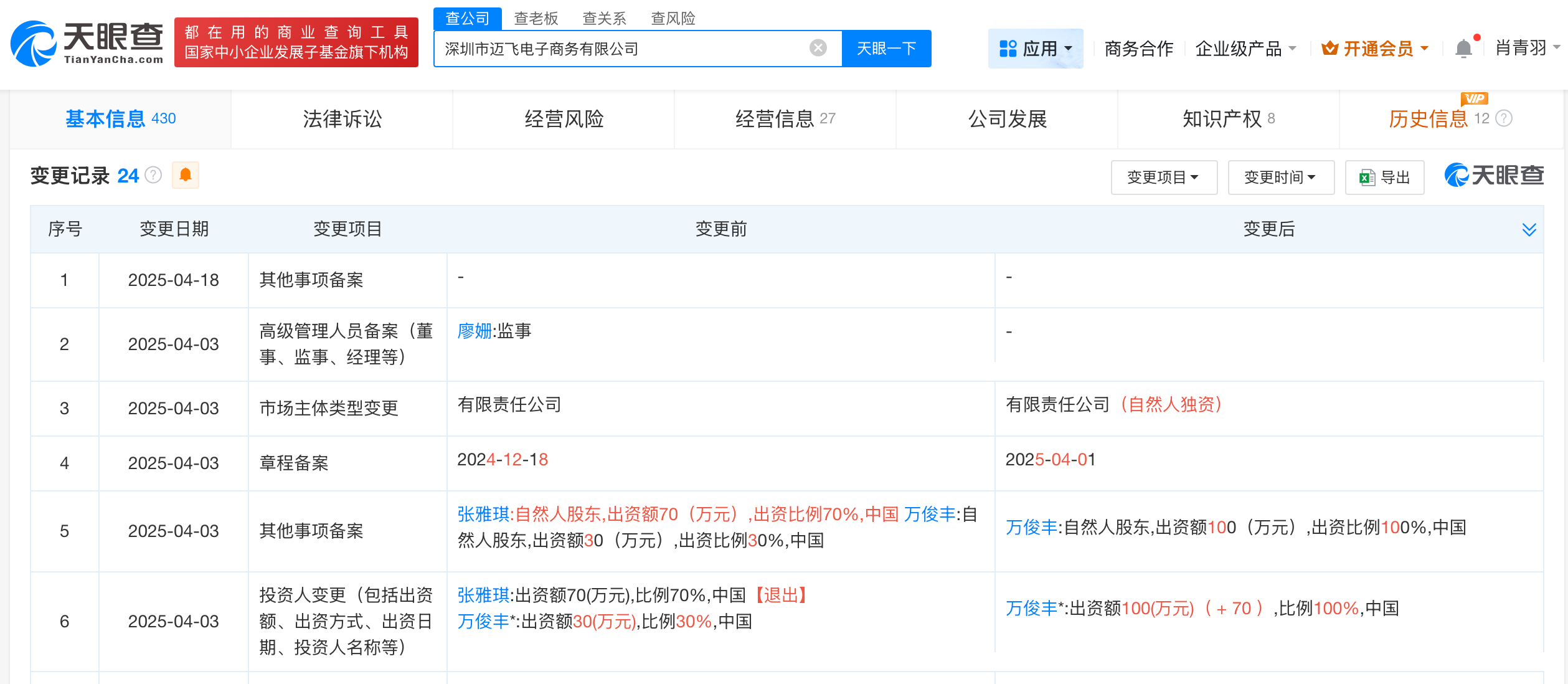
Task: Click the apps grid icon beside 应用
Action: click(x=1009, y=48)
